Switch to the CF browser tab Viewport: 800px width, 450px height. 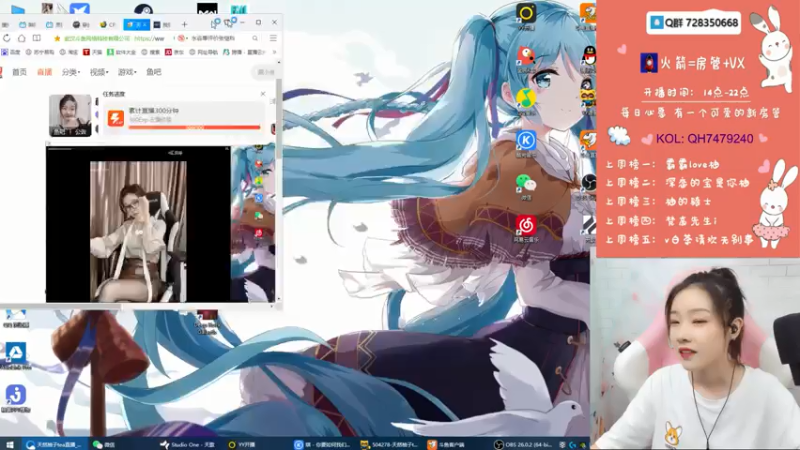tap(108, 24)
